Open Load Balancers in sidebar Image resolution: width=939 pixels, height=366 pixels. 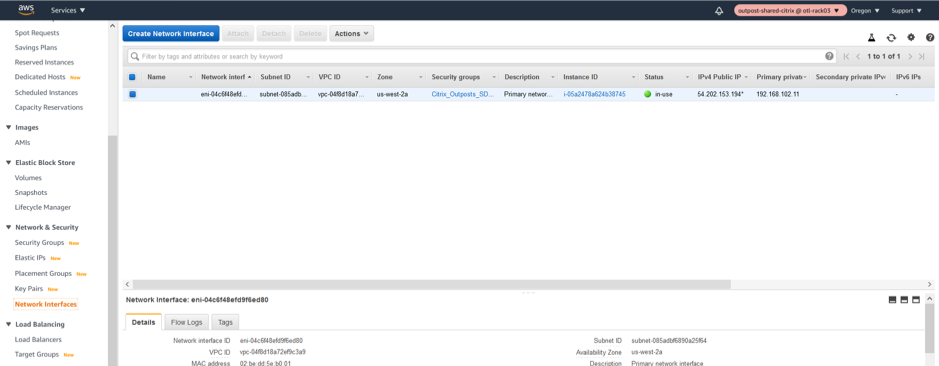coord(38,340)
